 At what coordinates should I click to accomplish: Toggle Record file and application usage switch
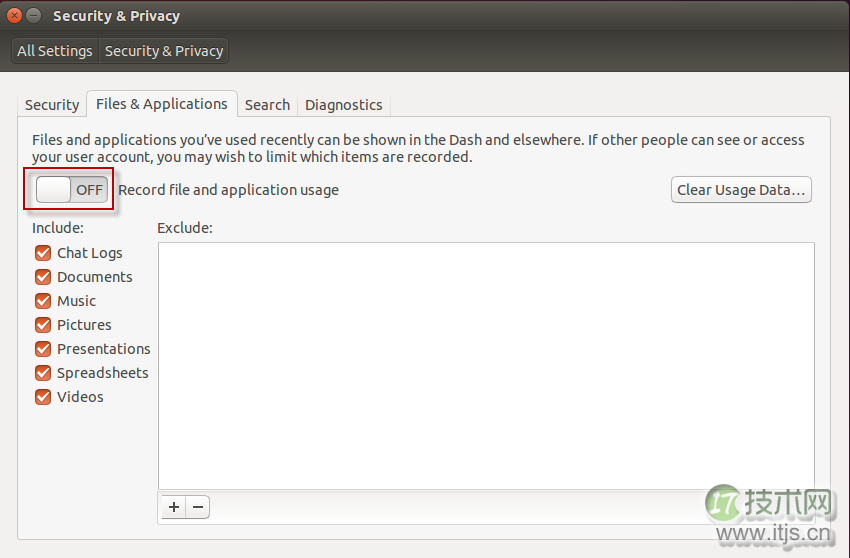point(71,190)
